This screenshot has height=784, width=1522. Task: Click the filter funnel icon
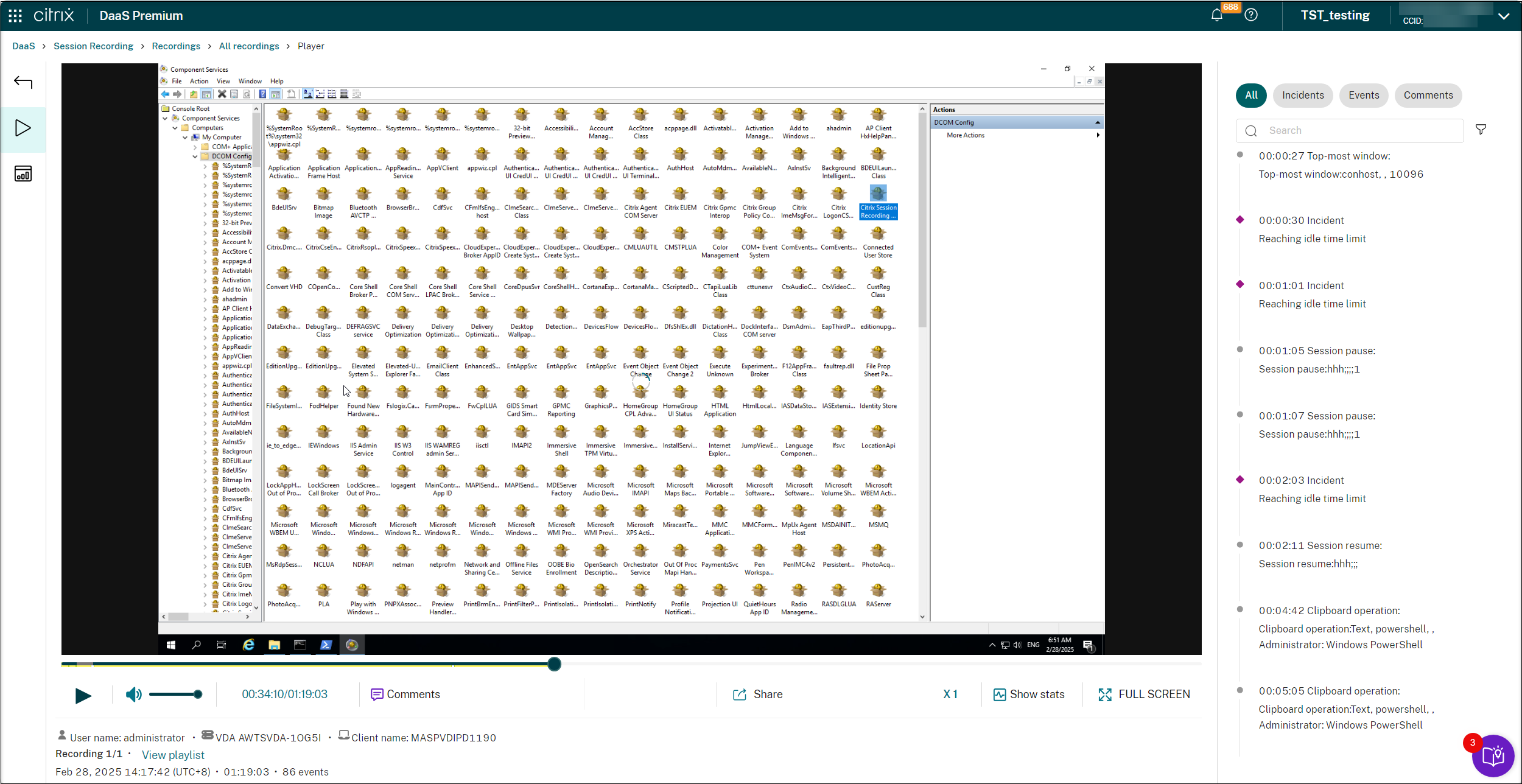(1481, 130)
